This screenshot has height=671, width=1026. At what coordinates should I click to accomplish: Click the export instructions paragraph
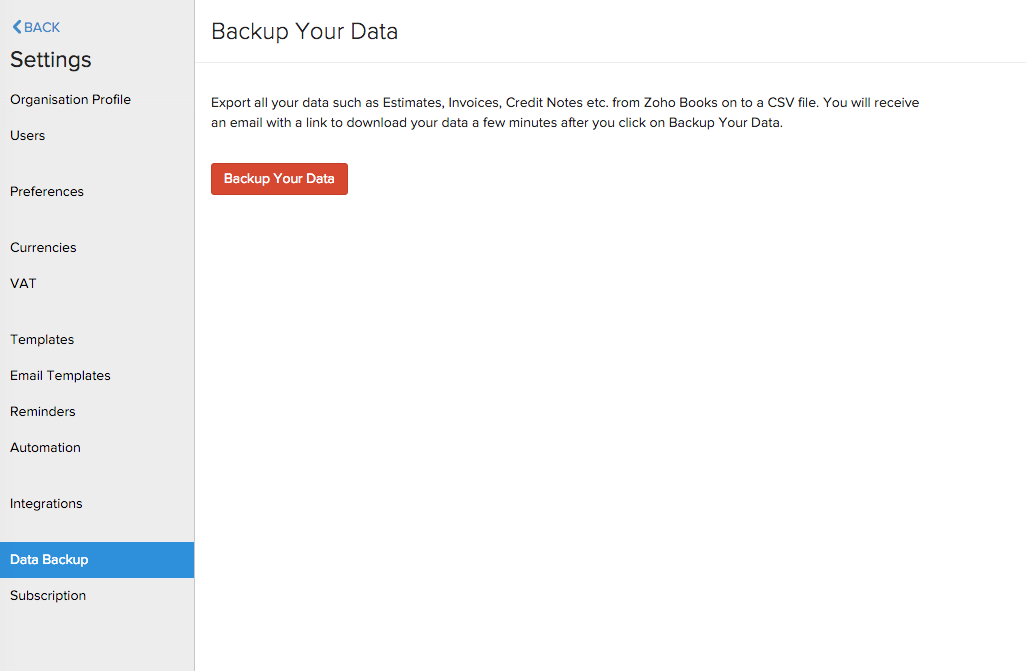564,113
